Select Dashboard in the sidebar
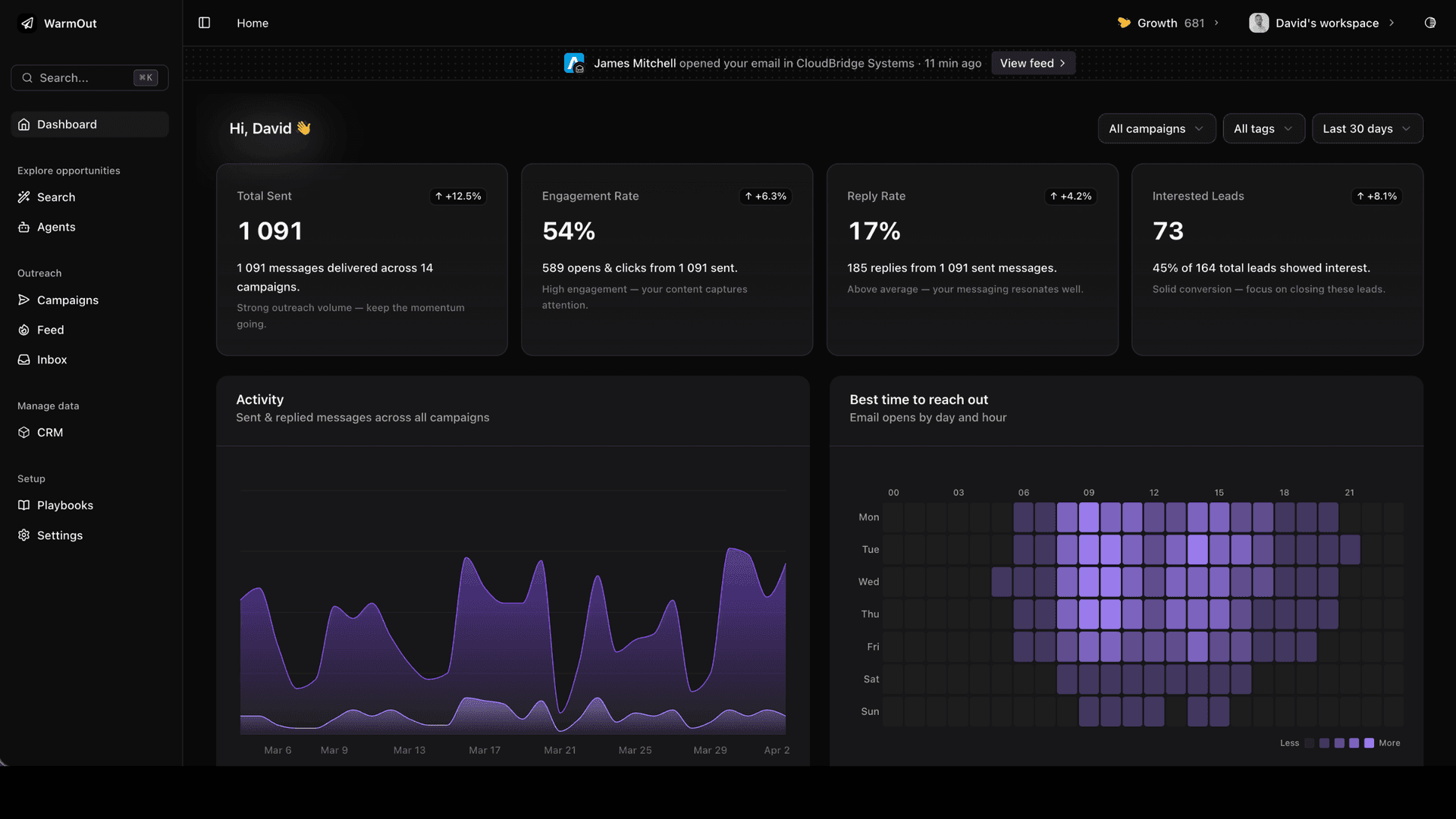 [x=67, y=124]
